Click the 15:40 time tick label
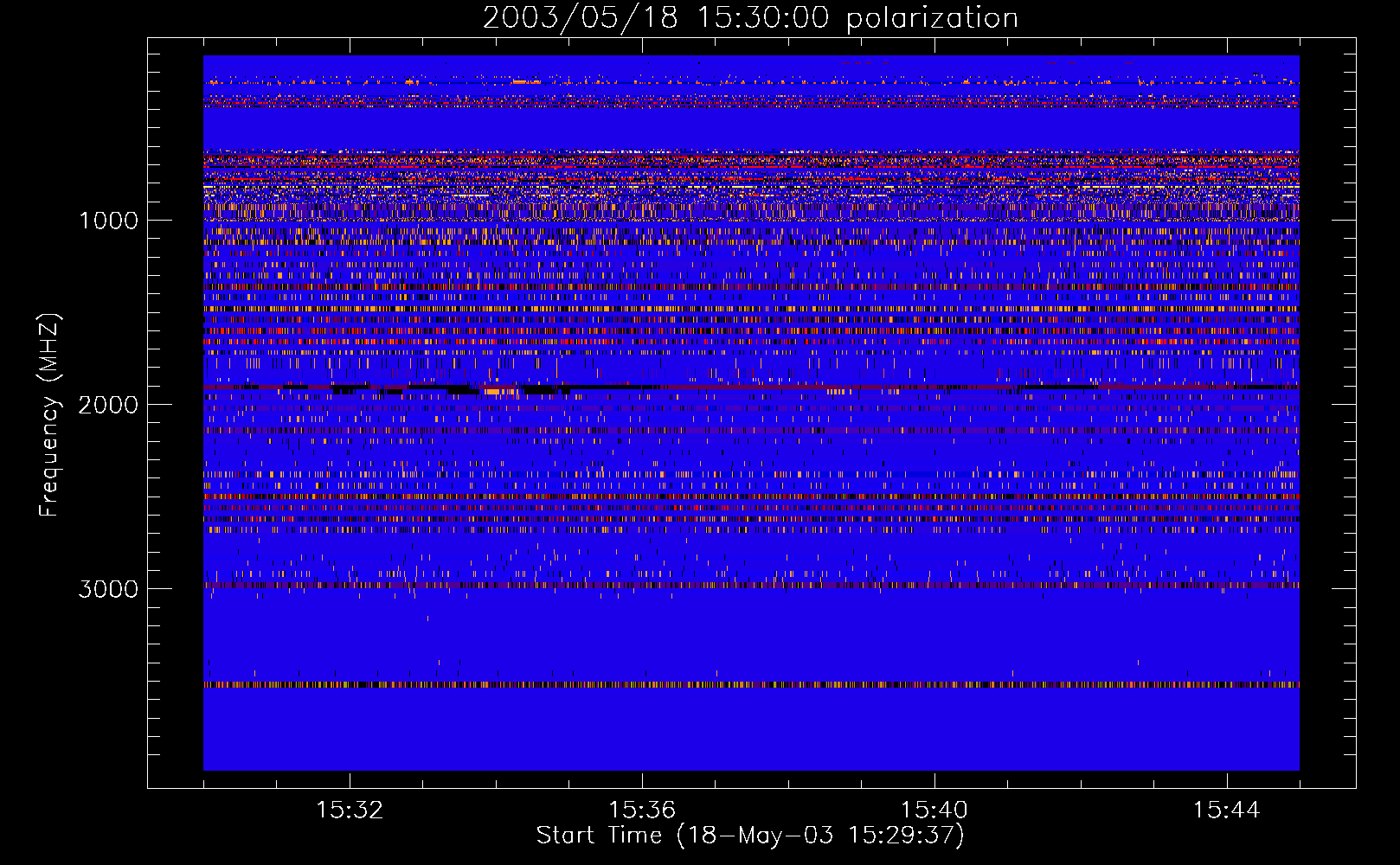The height and width of the screenshot is (865, 1400). click(x=934, y=811)
